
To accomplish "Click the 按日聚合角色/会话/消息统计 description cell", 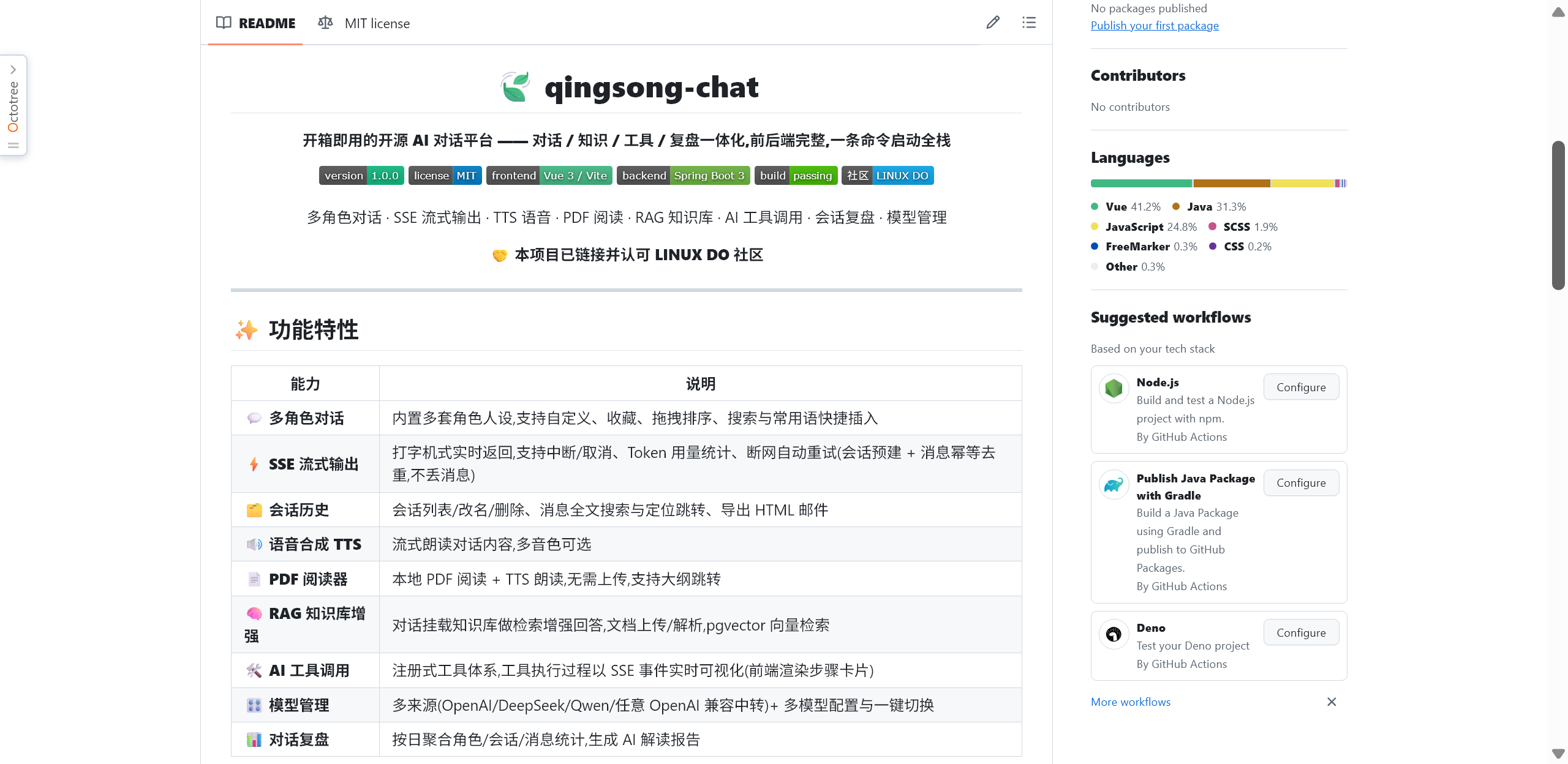I will click(x=701, y=740).
